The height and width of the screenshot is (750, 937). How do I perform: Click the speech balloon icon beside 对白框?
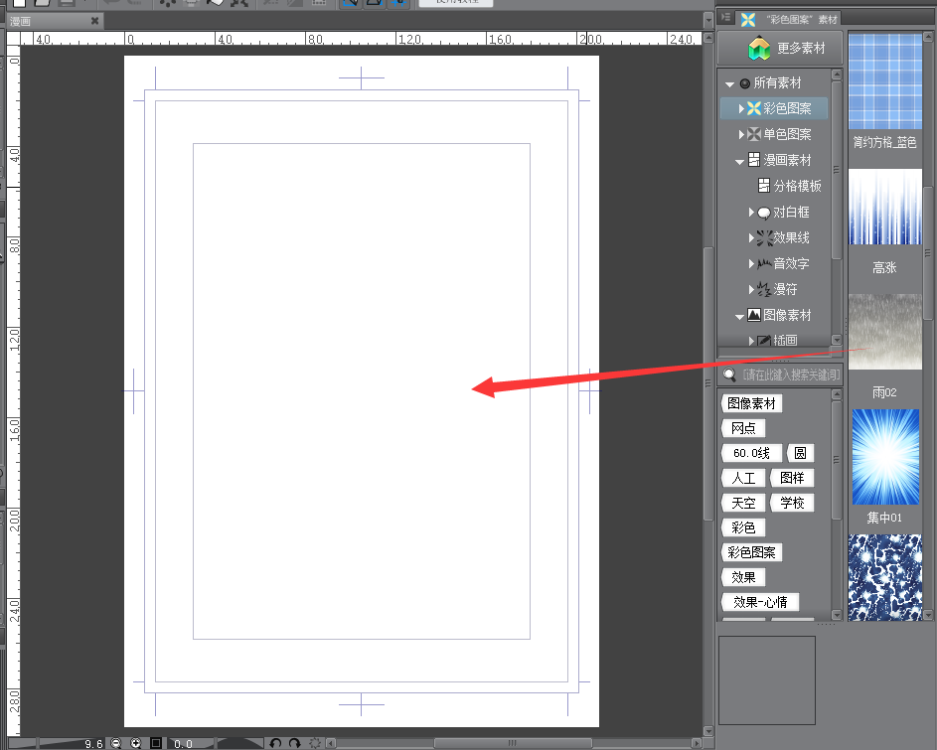click(764, 212)
